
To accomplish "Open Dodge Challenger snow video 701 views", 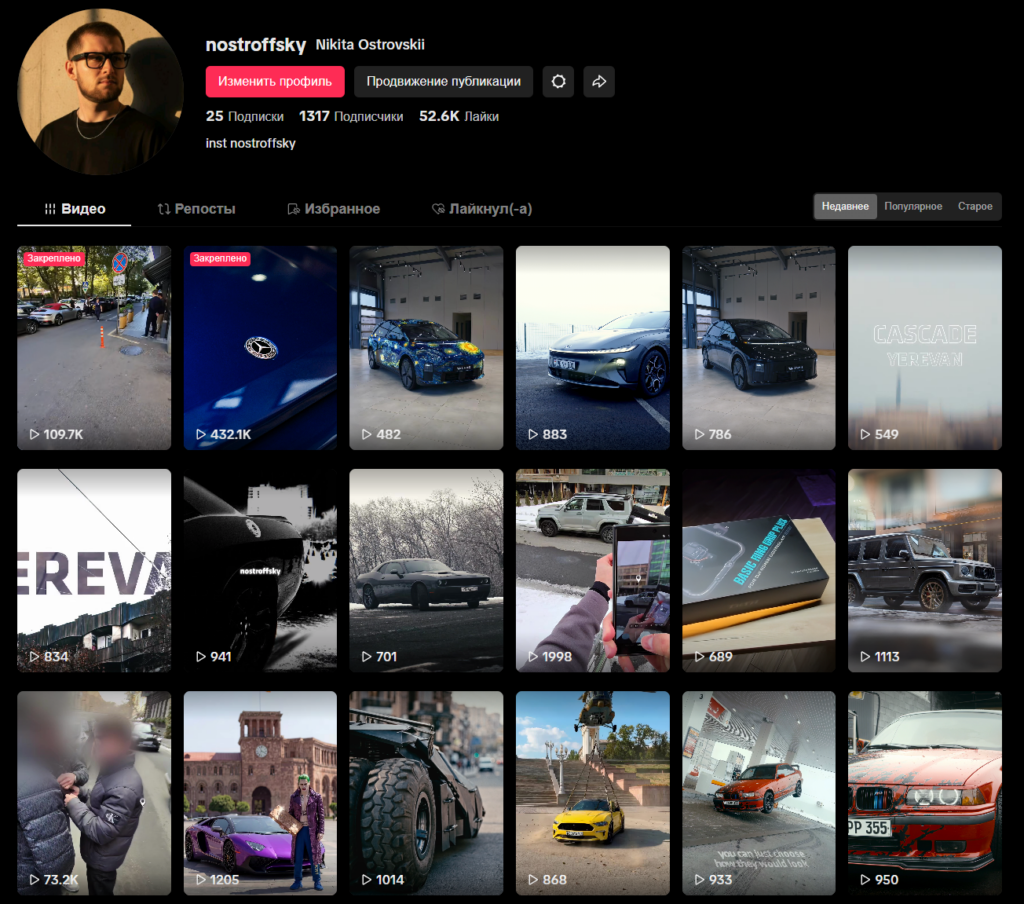I will coord(426,570).
